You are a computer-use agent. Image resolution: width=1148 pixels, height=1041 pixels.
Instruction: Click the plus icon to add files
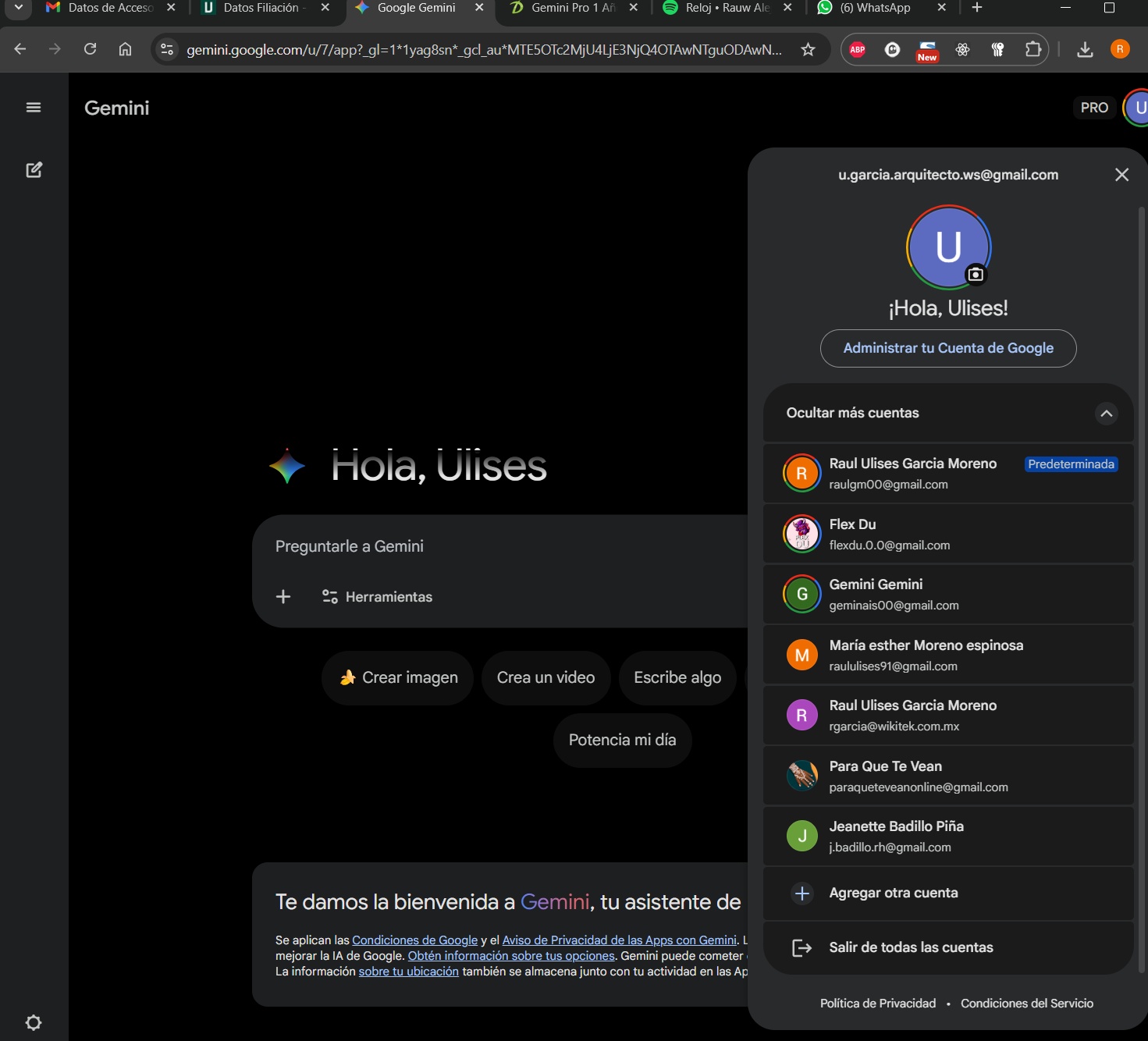tap(283, 597)
